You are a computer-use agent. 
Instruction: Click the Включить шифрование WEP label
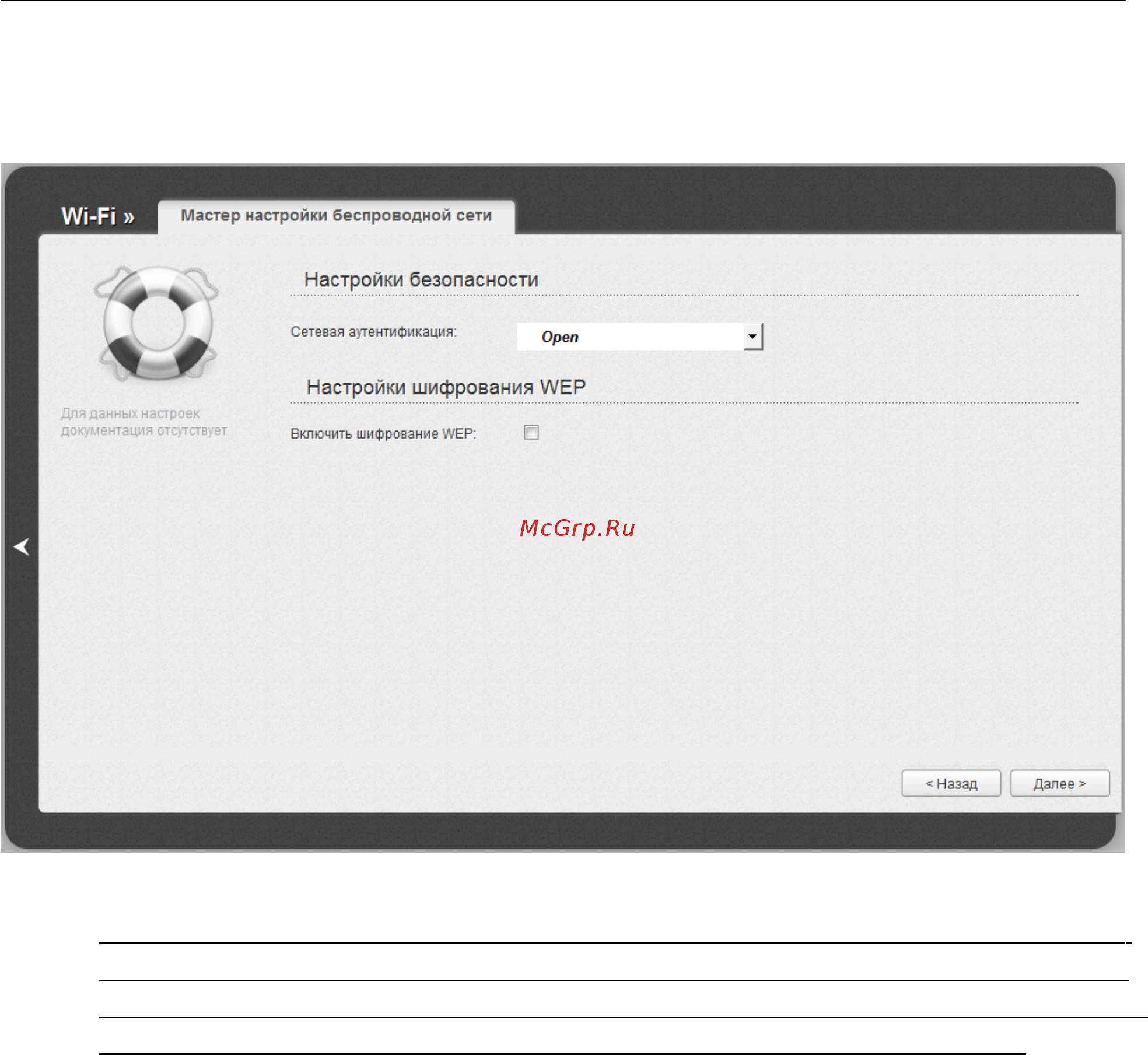383,434
